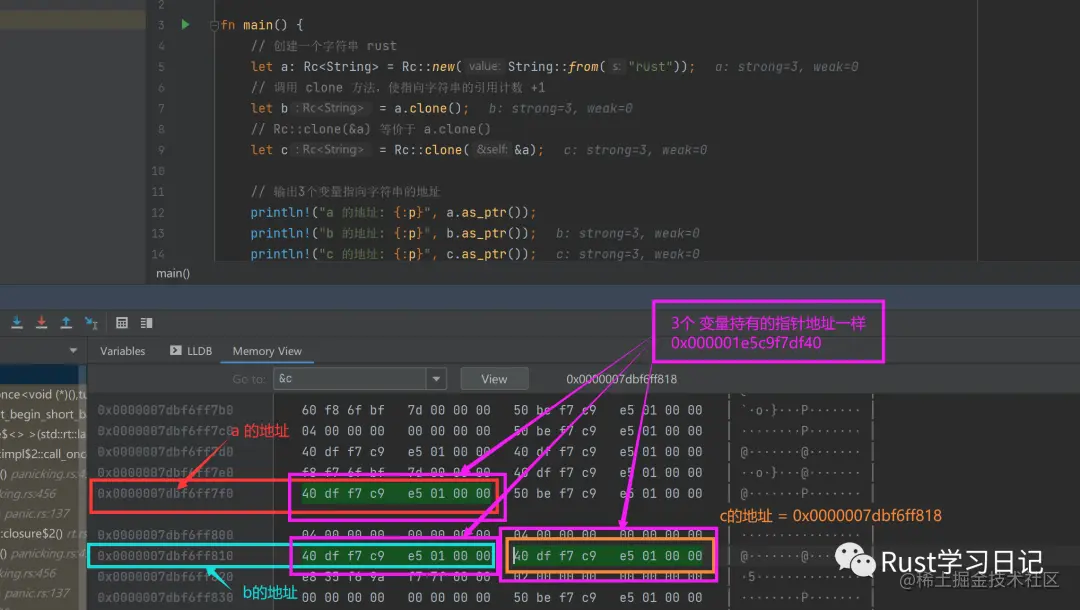Collapse the fn main code fold marker
1080x610 pixels.
point(214,25)
